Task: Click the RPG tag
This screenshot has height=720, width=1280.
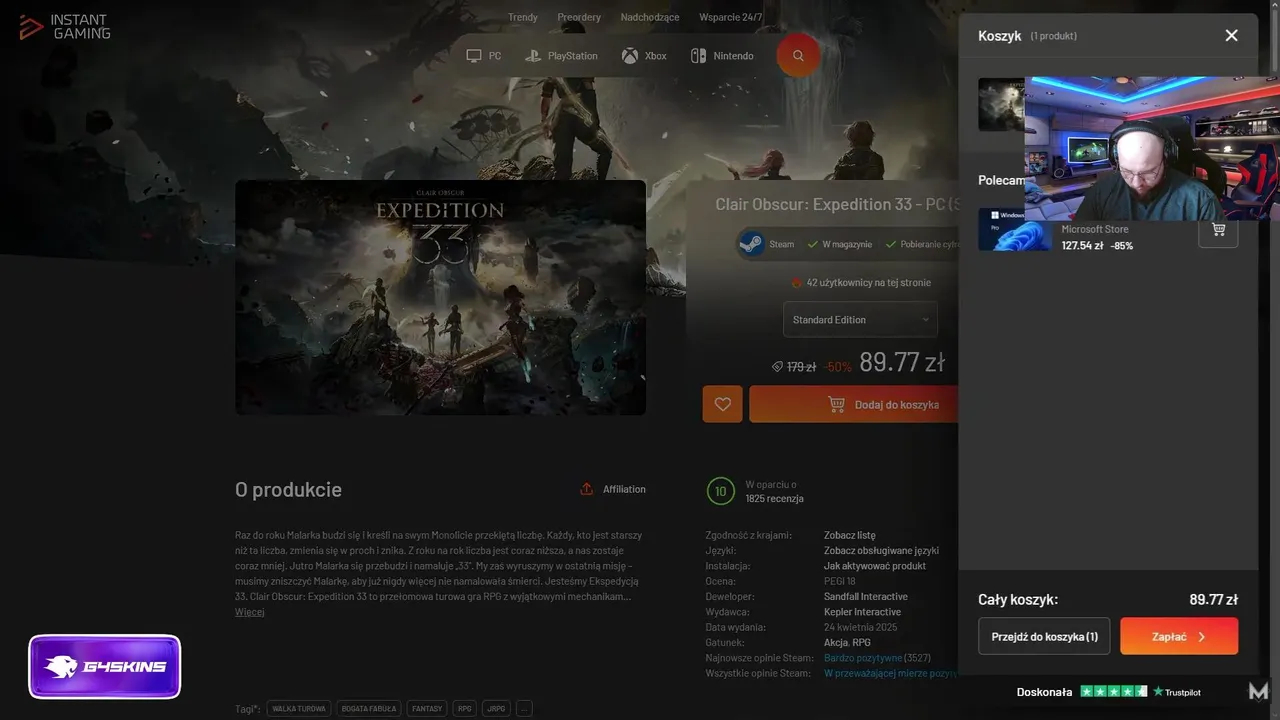Action: [464, 708]
